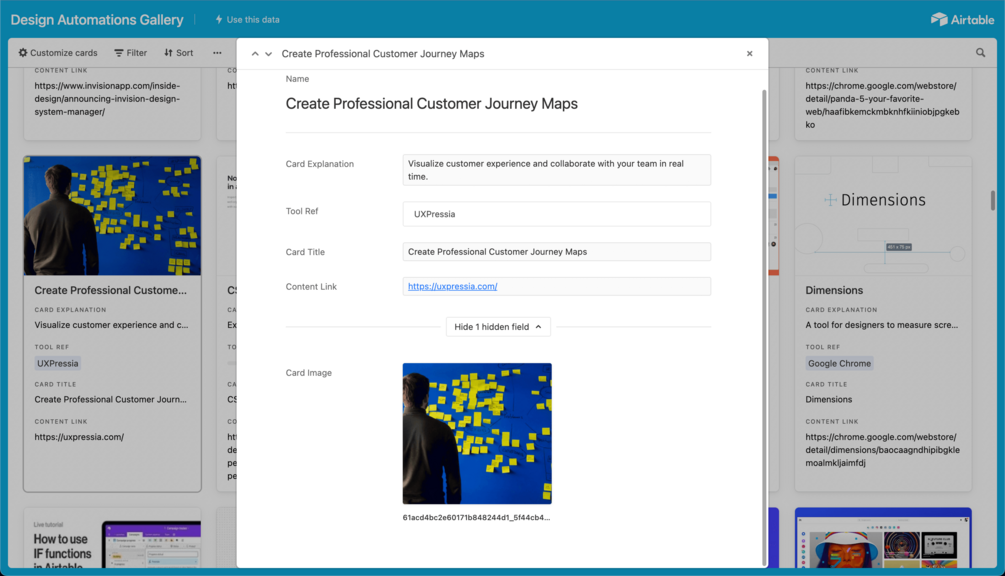Open Customize cards settings
This screenshot has height=576, width=1005.
point(58,53)
